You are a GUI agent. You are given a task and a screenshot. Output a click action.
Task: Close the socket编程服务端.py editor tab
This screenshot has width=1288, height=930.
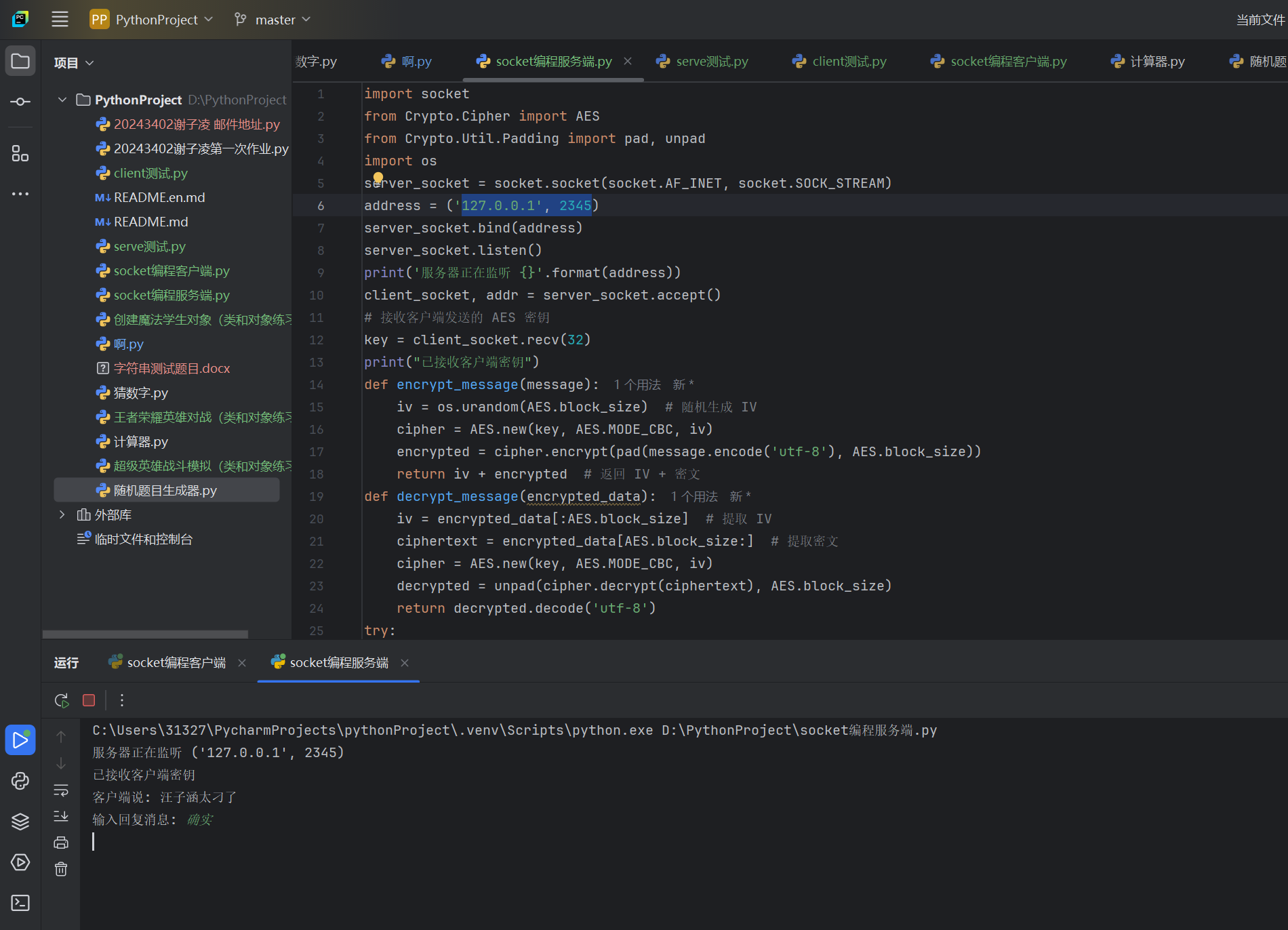628,61
